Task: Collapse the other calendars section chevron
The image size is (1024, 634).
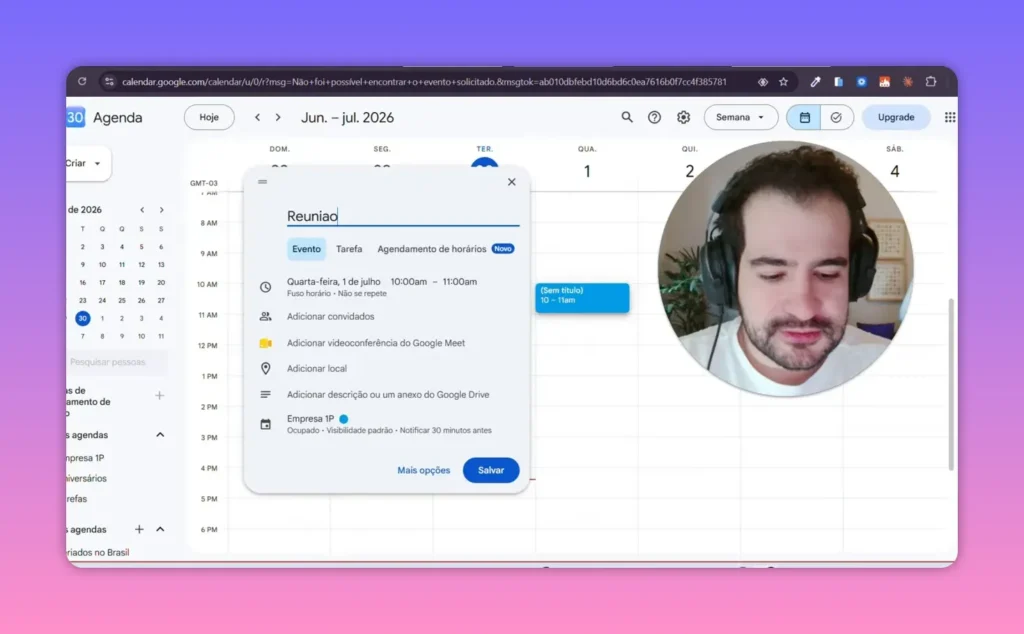Action: click(x=160, y=530)
